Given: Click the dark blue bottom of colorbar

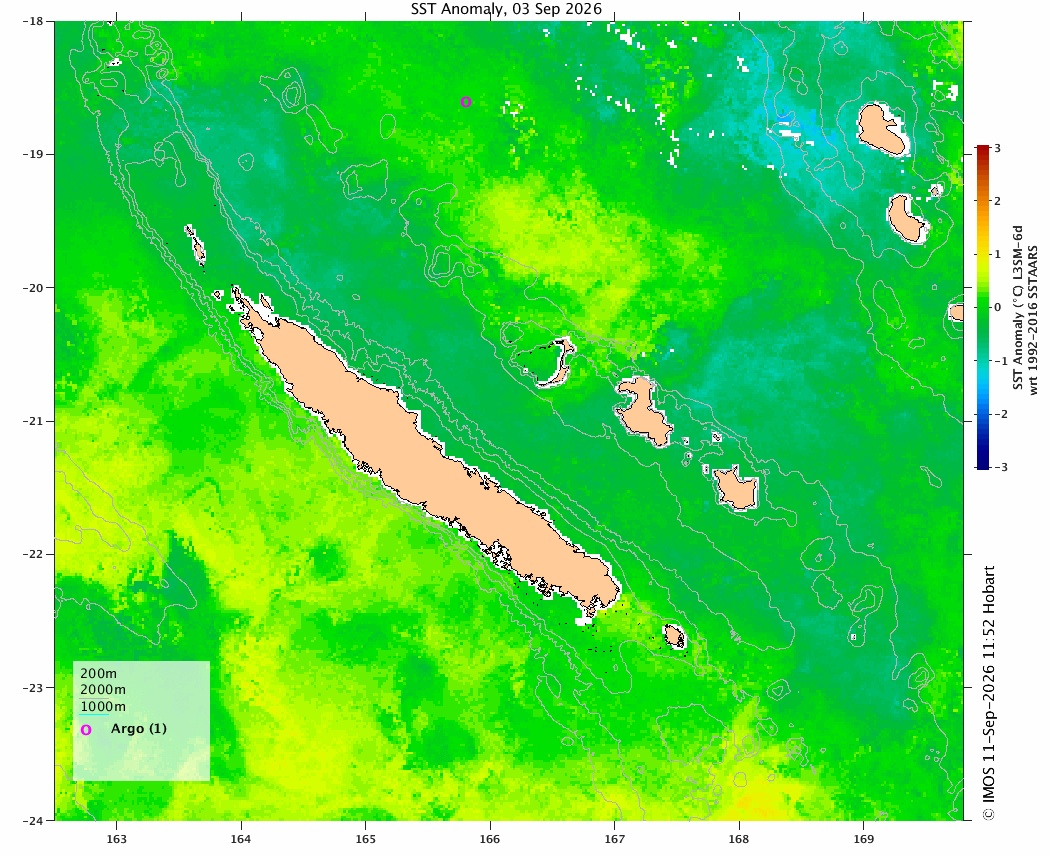Looking at the screenshot, I should [x=982, y=463].
